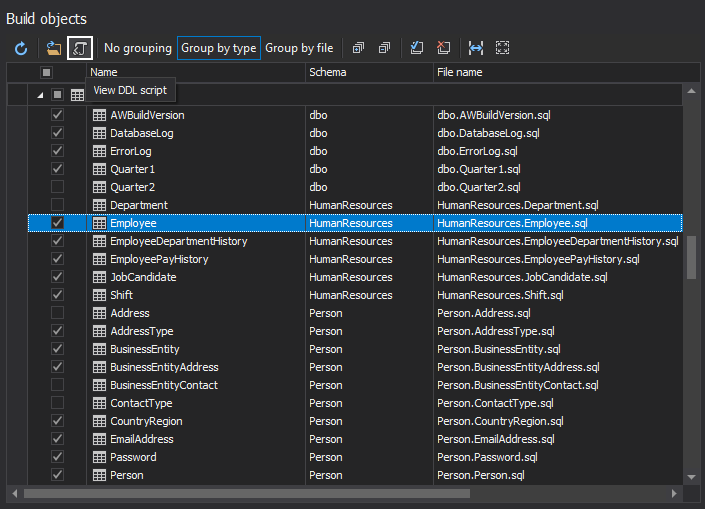Click the uncheck all objects icon

coord(444,48)
